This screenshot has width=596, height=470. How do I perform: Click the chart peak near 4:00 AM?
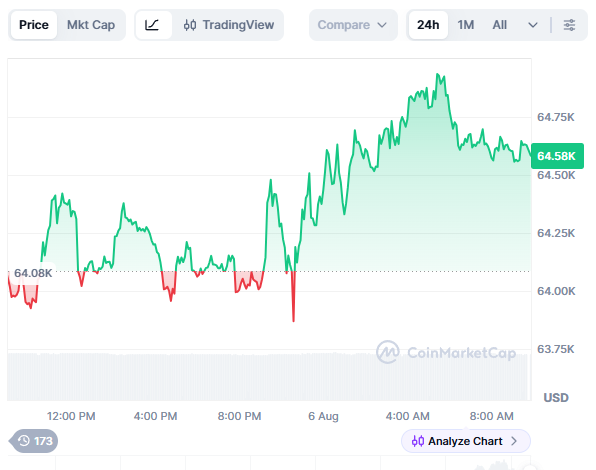click(438, 75)
